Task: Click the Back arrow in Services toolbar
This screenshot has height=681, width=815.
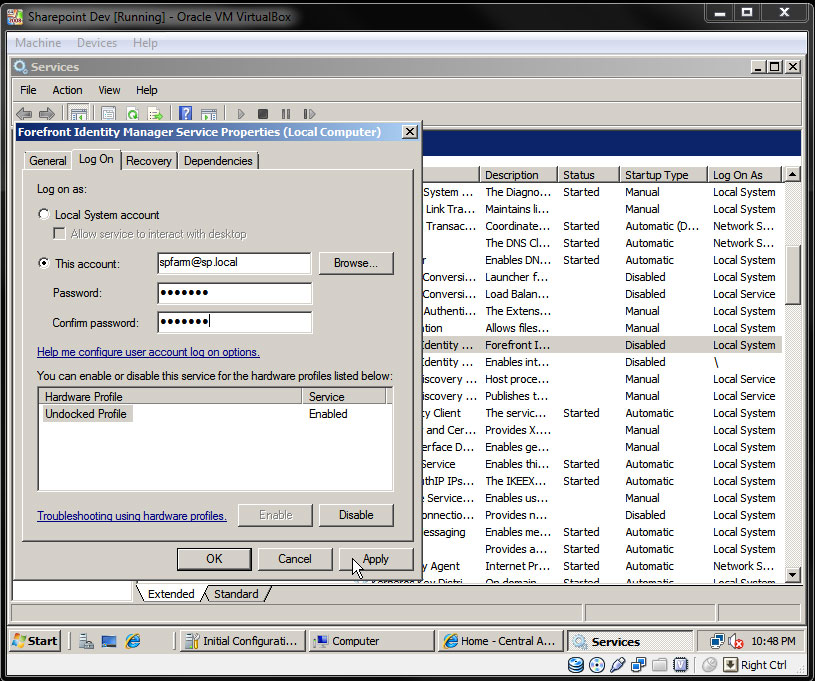Action: point(24,113)
